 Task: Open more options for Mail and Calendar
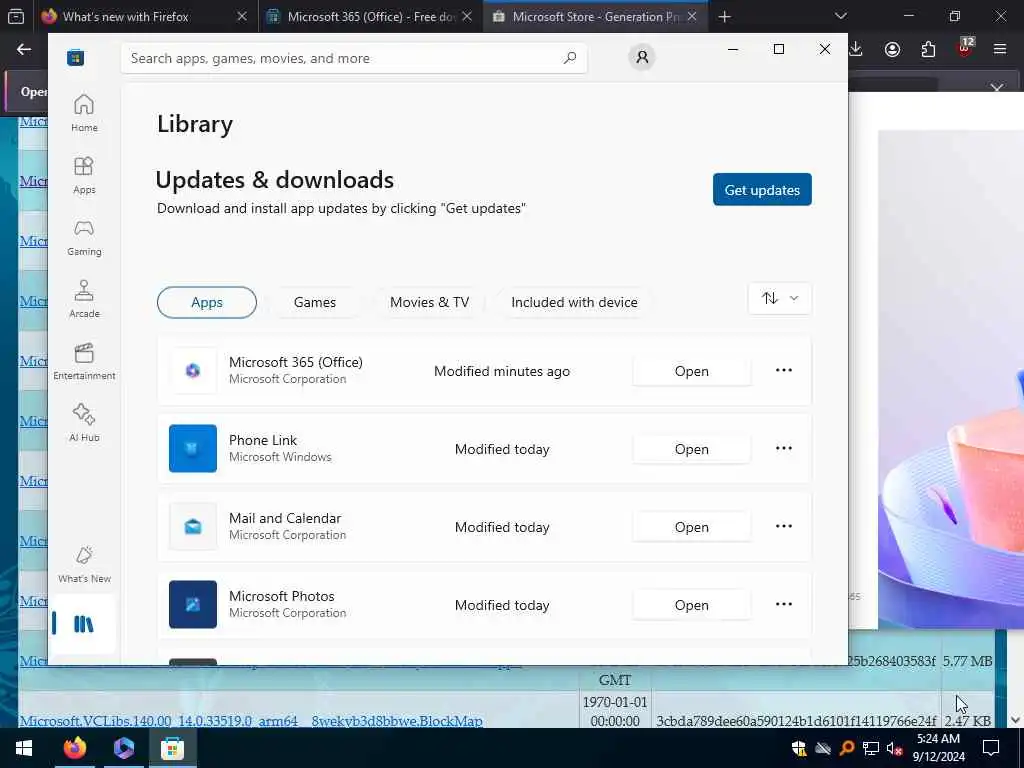tap(784, 526)
